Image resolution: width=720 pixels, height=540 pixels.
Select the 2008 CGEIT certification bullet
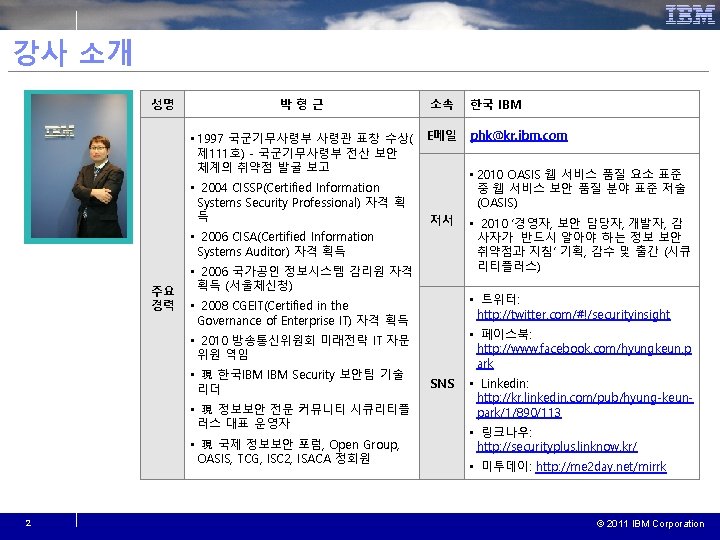pyautogui.click(x=299, y=313)
